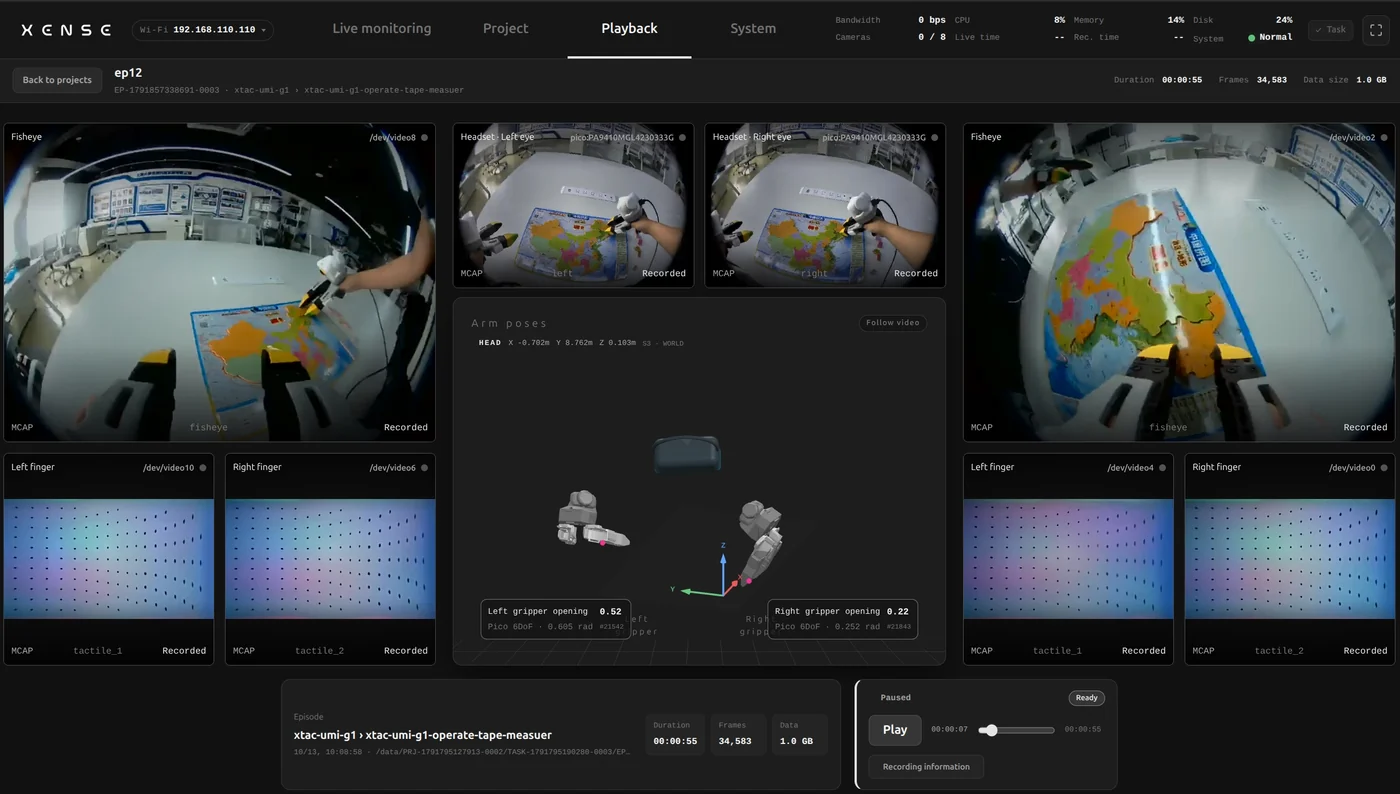The width and height of the screenshot is (1400, 794).
Task: Click the status dot beside /dev/video2
Action: (1383, 137)
